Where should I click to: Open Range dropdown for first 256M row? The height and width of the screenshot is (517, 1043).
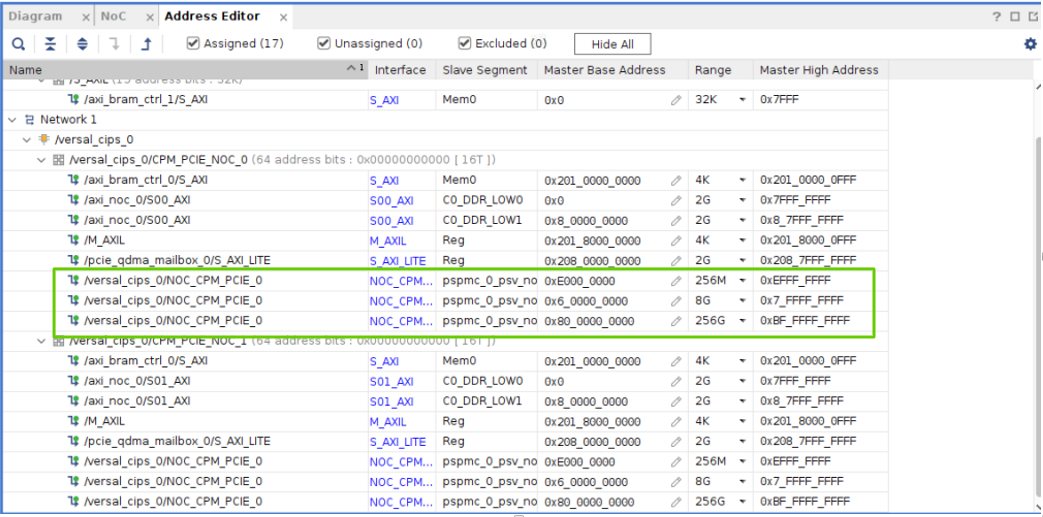742,281
